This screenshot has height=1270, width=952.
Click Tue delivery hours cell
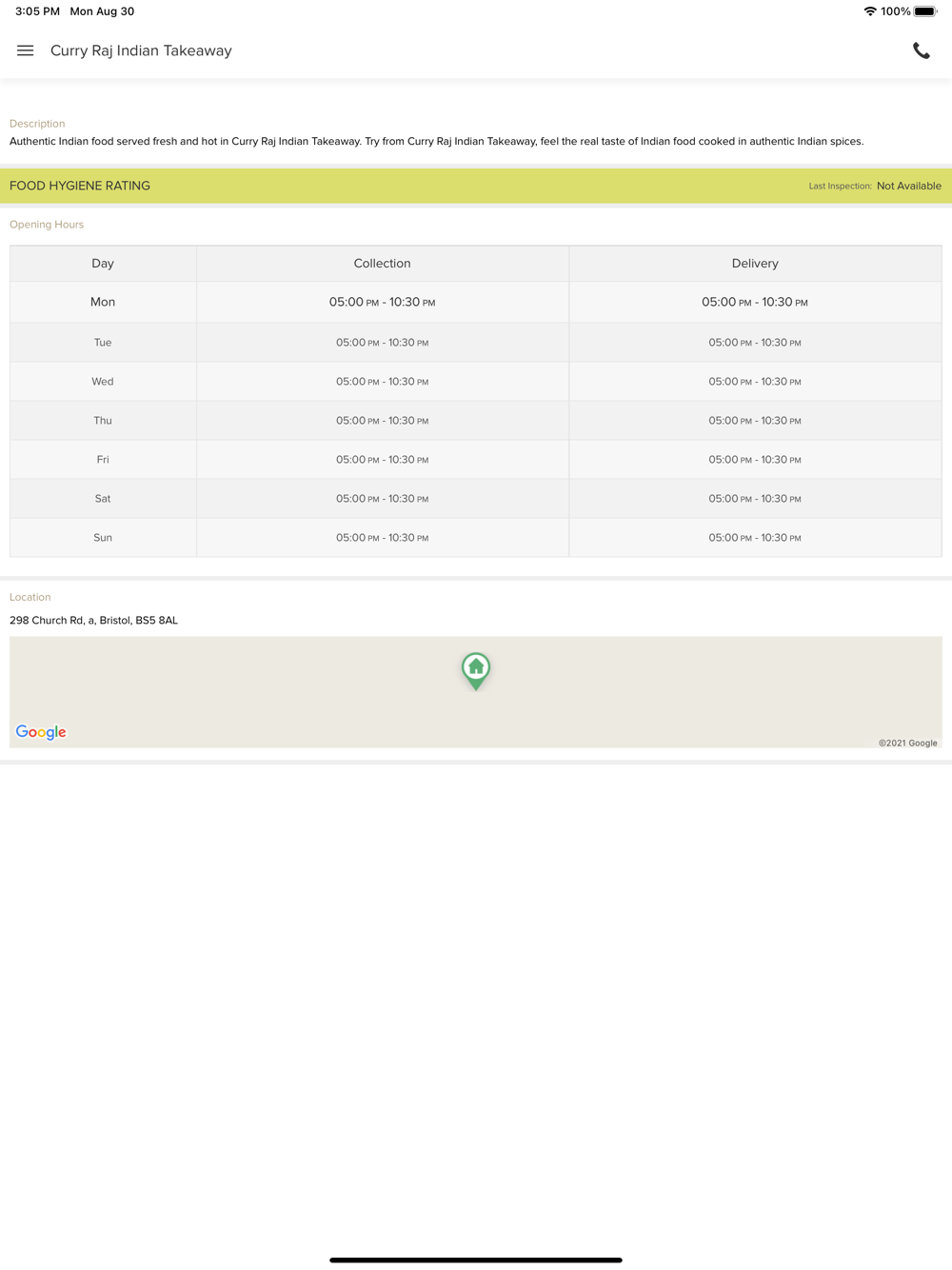[755, 343]
